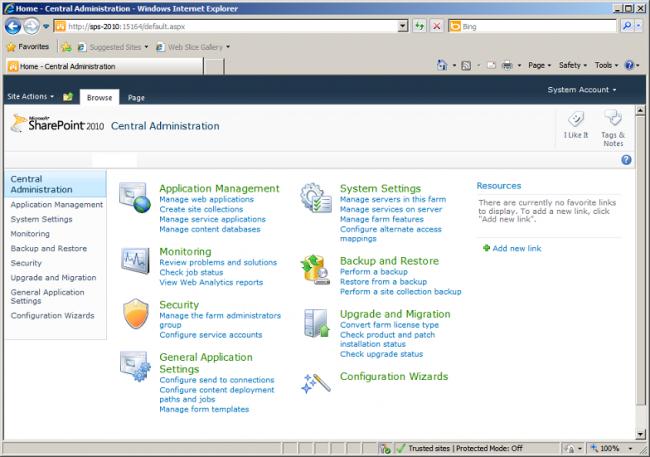Click the Application Management section icon
Image resolution: width=650 pixels, height=457 pixels.
tap(135, 200)
